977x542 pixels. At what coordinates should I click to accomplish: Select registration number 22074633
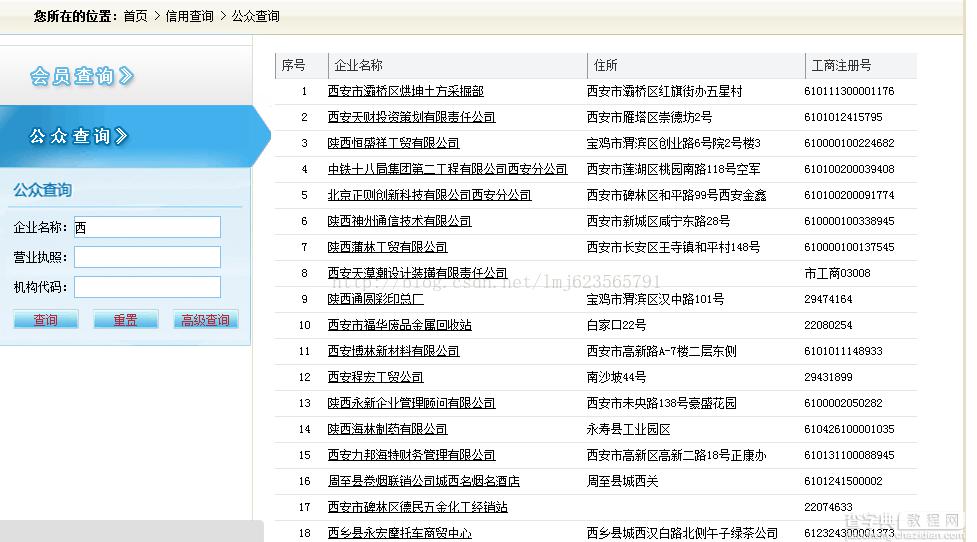(828, 507)
